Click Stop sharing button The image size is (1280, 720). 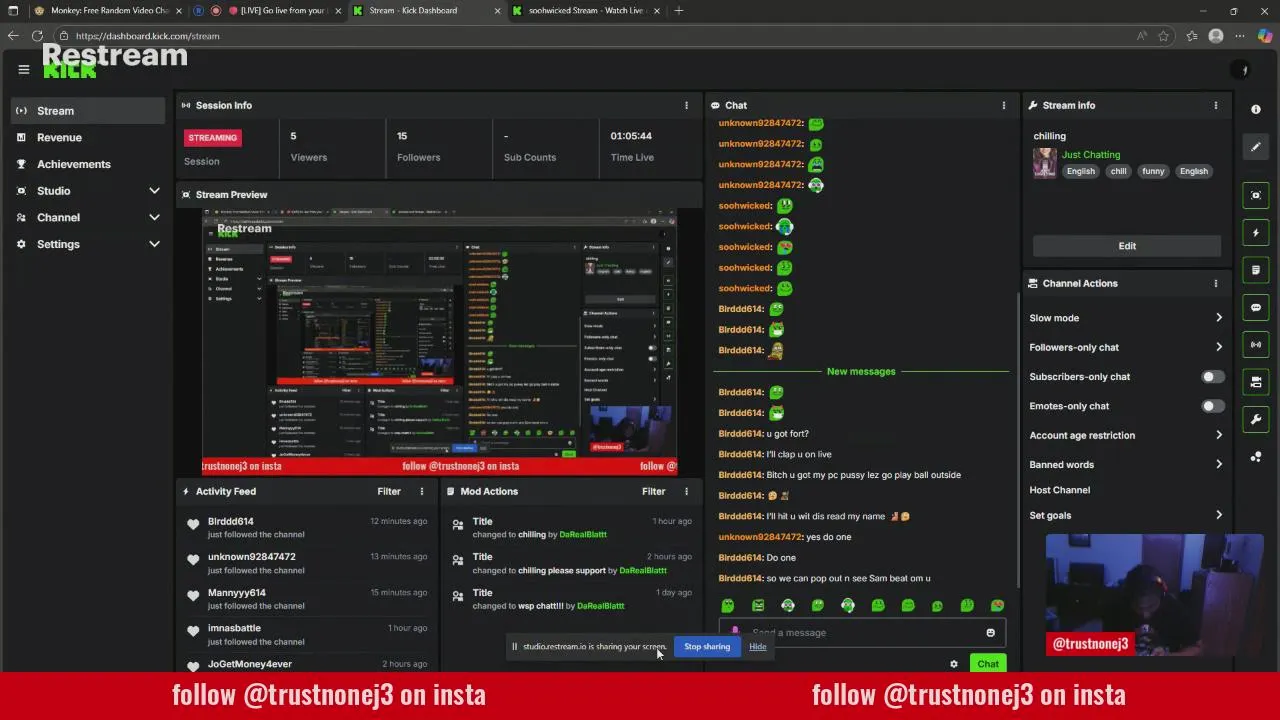(x=707, y=647)
